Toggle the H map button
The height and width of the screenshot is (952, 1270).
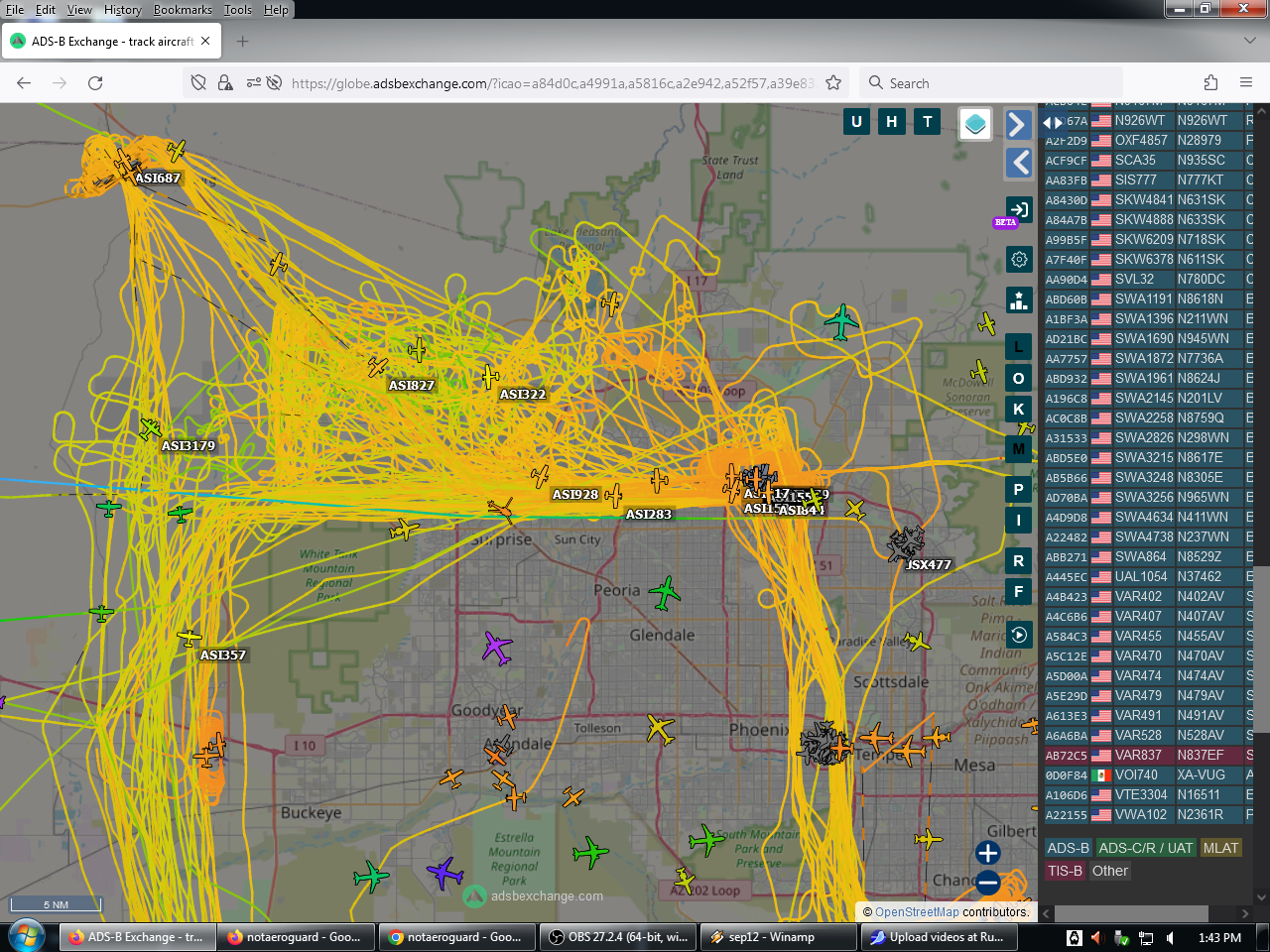892,121
